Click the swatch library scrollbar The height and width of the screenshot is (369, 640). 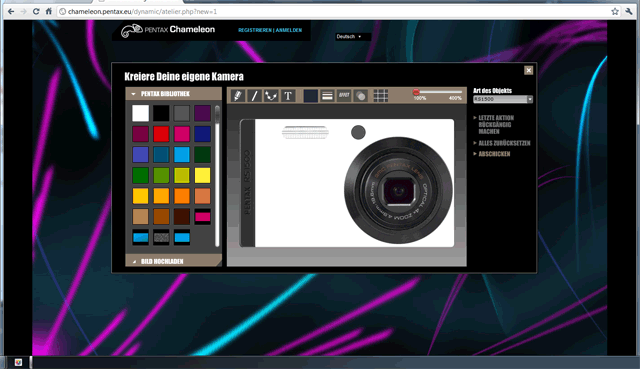point(217,176)
